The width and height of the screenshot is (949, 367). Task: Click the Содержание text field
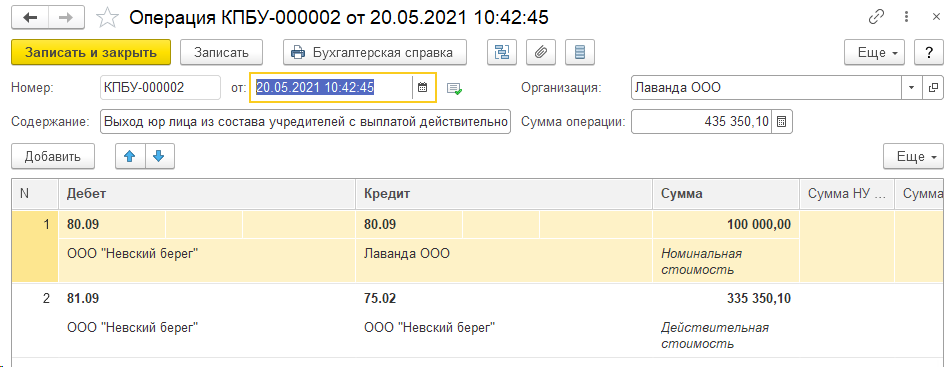pyautogui.click(x=306, y=121)
